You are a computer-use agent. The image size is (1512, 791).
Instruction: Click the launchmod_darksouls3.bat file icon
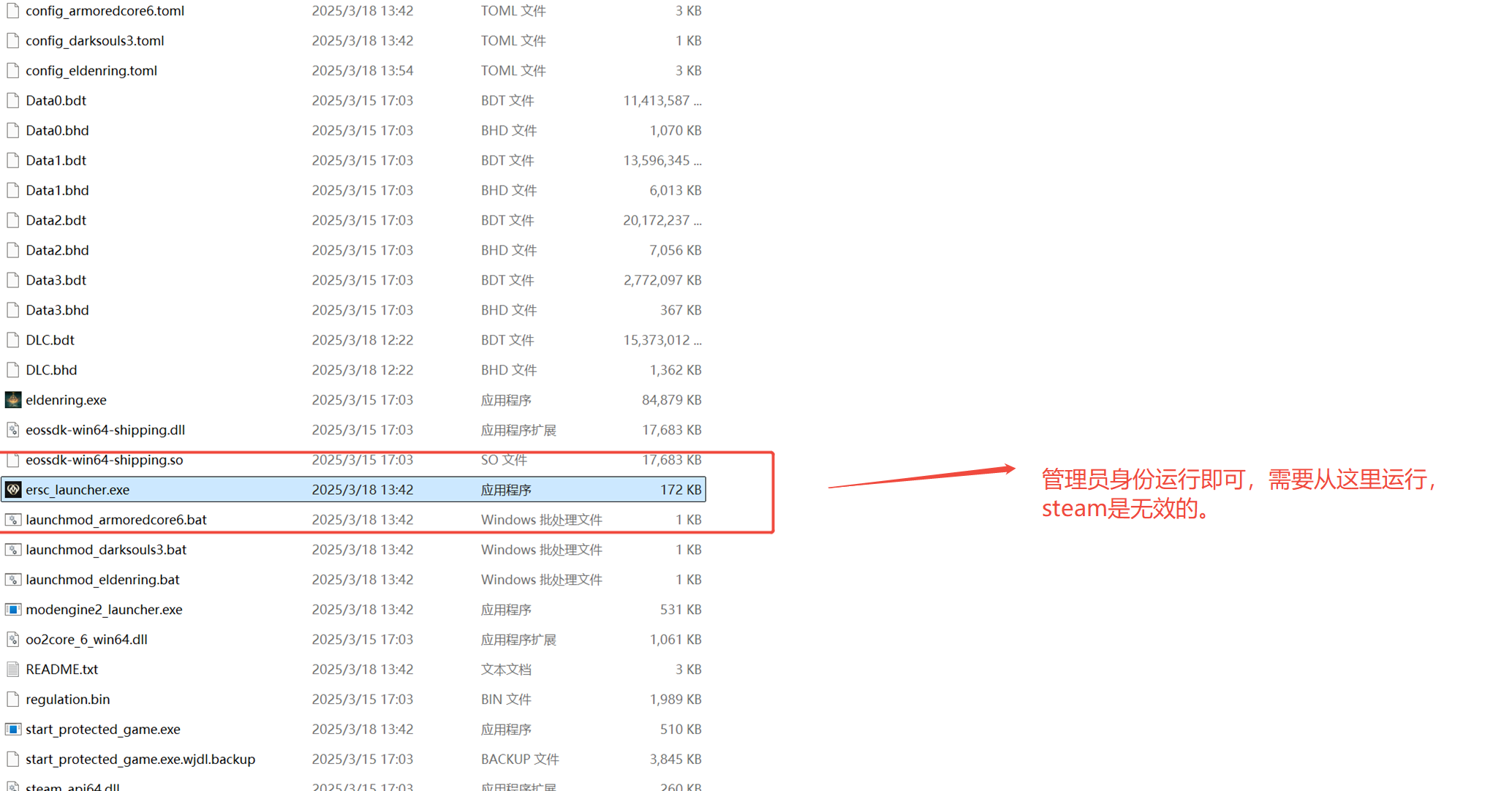(x=13, y=550)
